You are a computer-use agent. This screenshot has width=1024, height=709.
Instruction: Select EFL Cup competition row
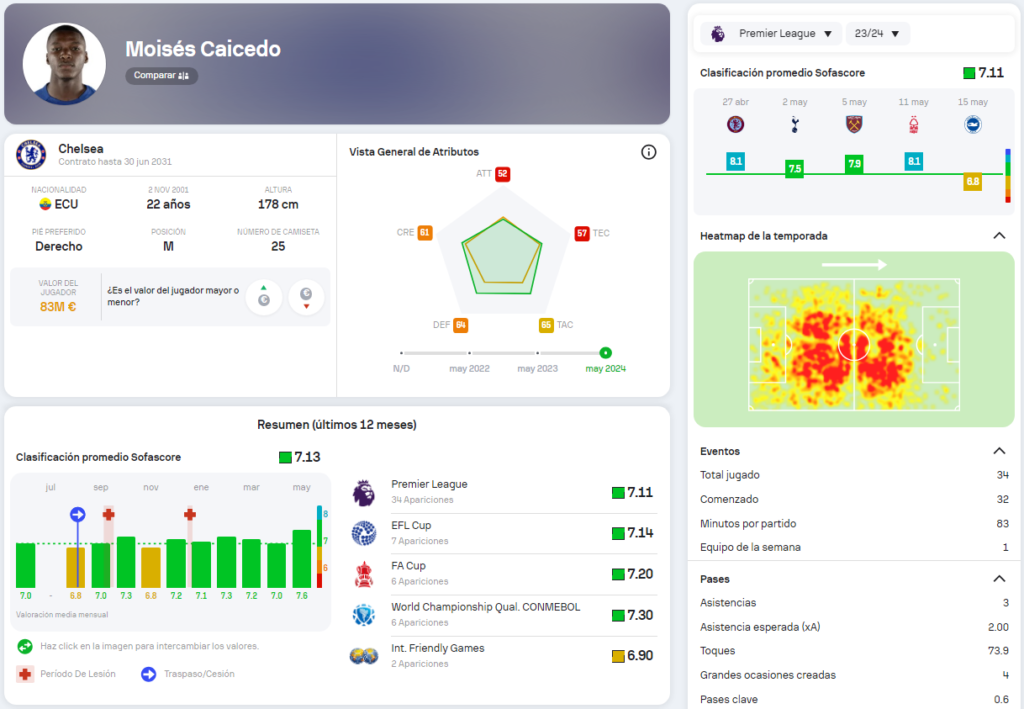(x=503, y=533)
